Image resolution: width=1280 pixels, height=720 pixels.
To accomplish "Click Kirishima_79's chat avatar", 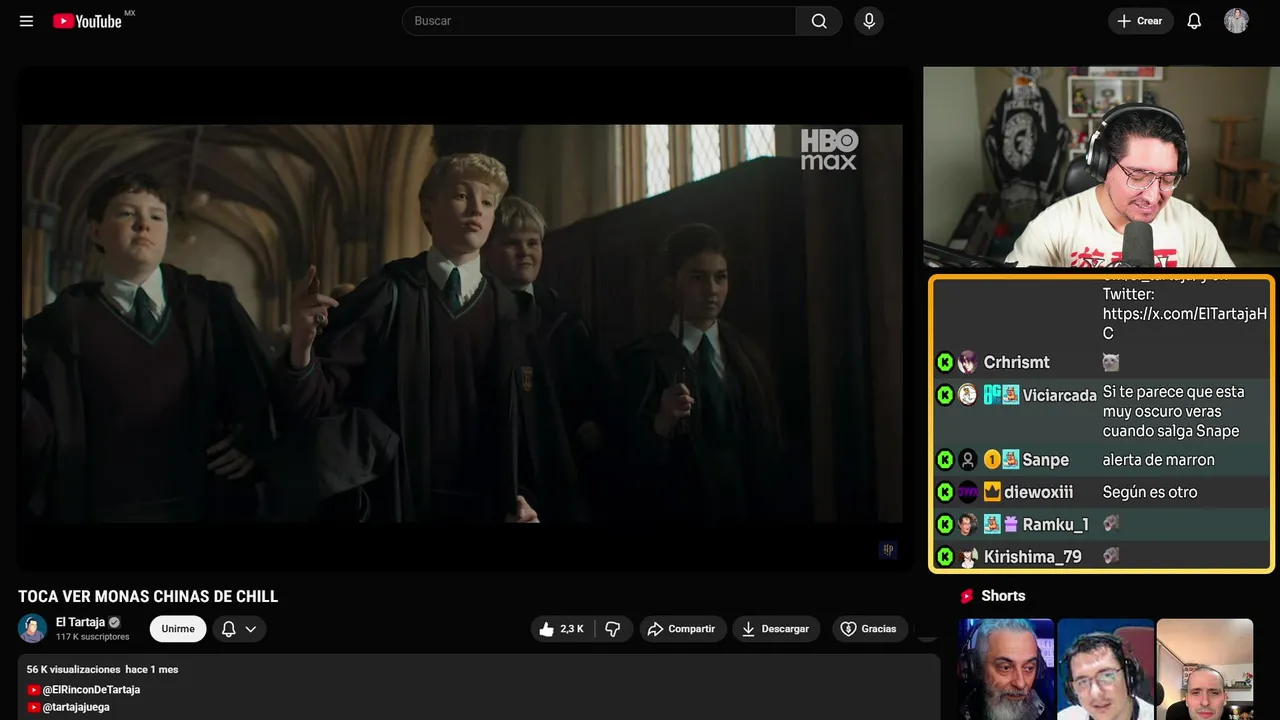I will (967, 557).
